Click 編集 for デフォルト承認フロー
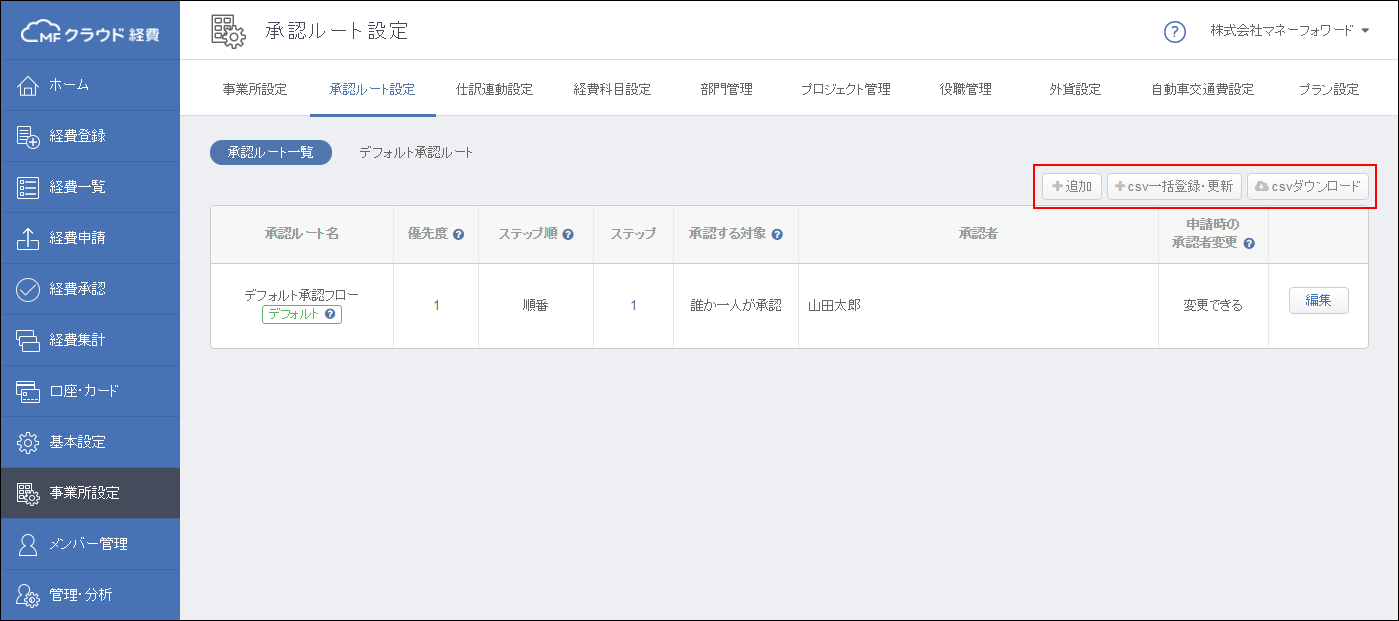This screenshot has height=621, width=1399. pos(1318,301)
